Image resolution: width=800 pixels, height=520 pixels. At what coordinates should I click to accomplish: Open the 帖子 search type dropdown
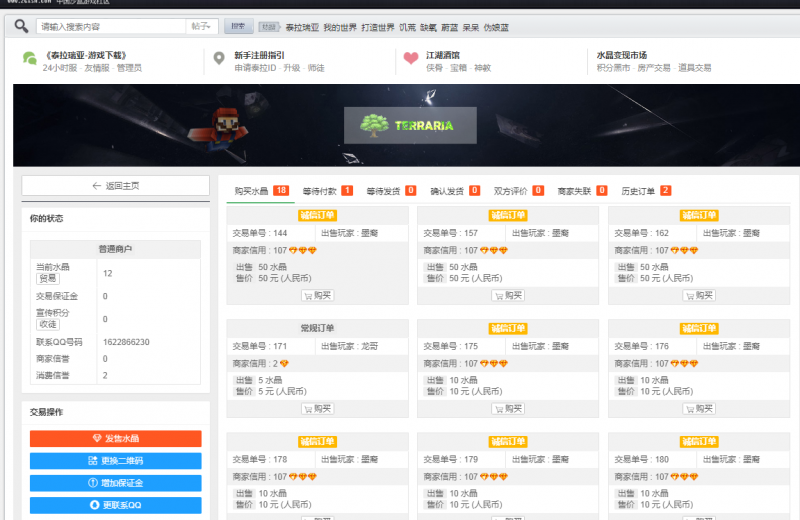pos(202,27)
